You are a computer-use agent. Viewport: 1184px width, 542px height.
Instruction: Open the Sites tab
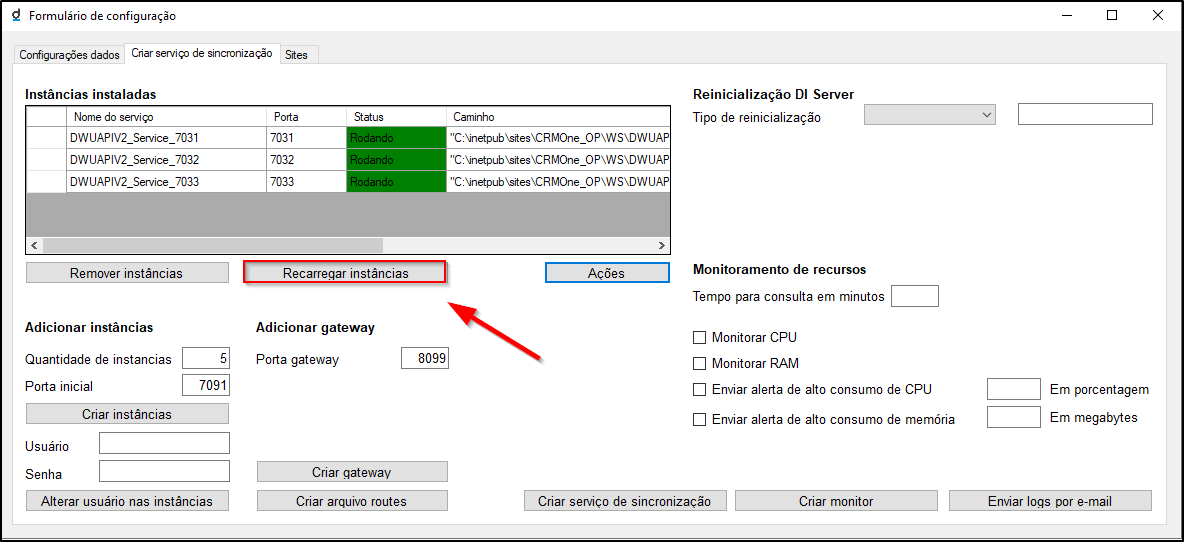point(297,55)
